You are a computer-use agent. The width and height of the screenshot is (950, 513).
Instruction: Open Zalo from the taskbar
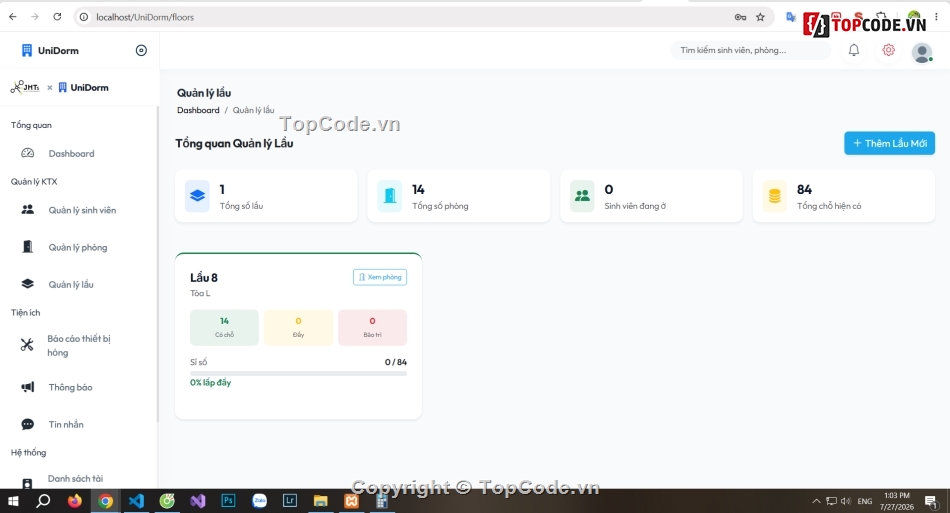(x=259, y=501)
